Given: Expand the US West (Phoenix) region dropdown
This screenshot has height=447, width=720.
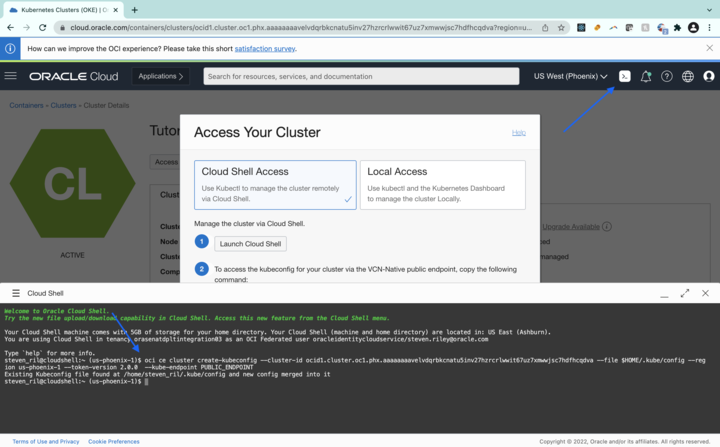Looking at the screenshot, I should coord(570,76).
